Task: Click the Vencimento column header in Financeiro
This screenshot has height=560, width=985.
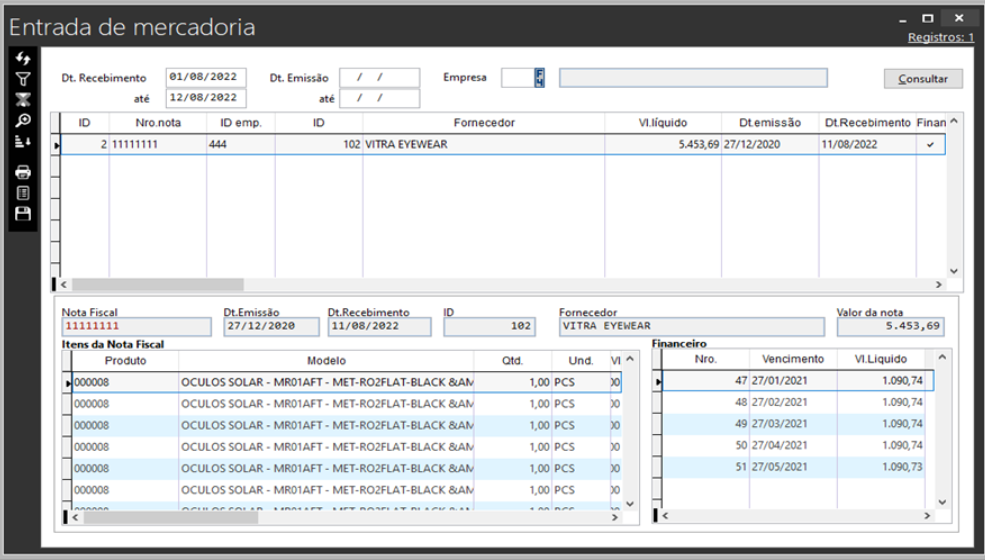Action: [792, 358]
